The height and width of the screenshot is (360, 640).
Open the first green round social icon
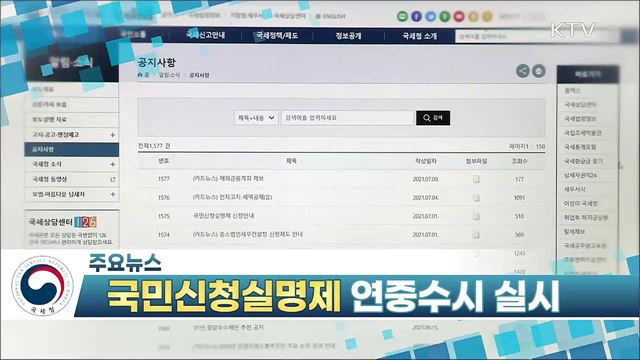[x=402, y=16]
